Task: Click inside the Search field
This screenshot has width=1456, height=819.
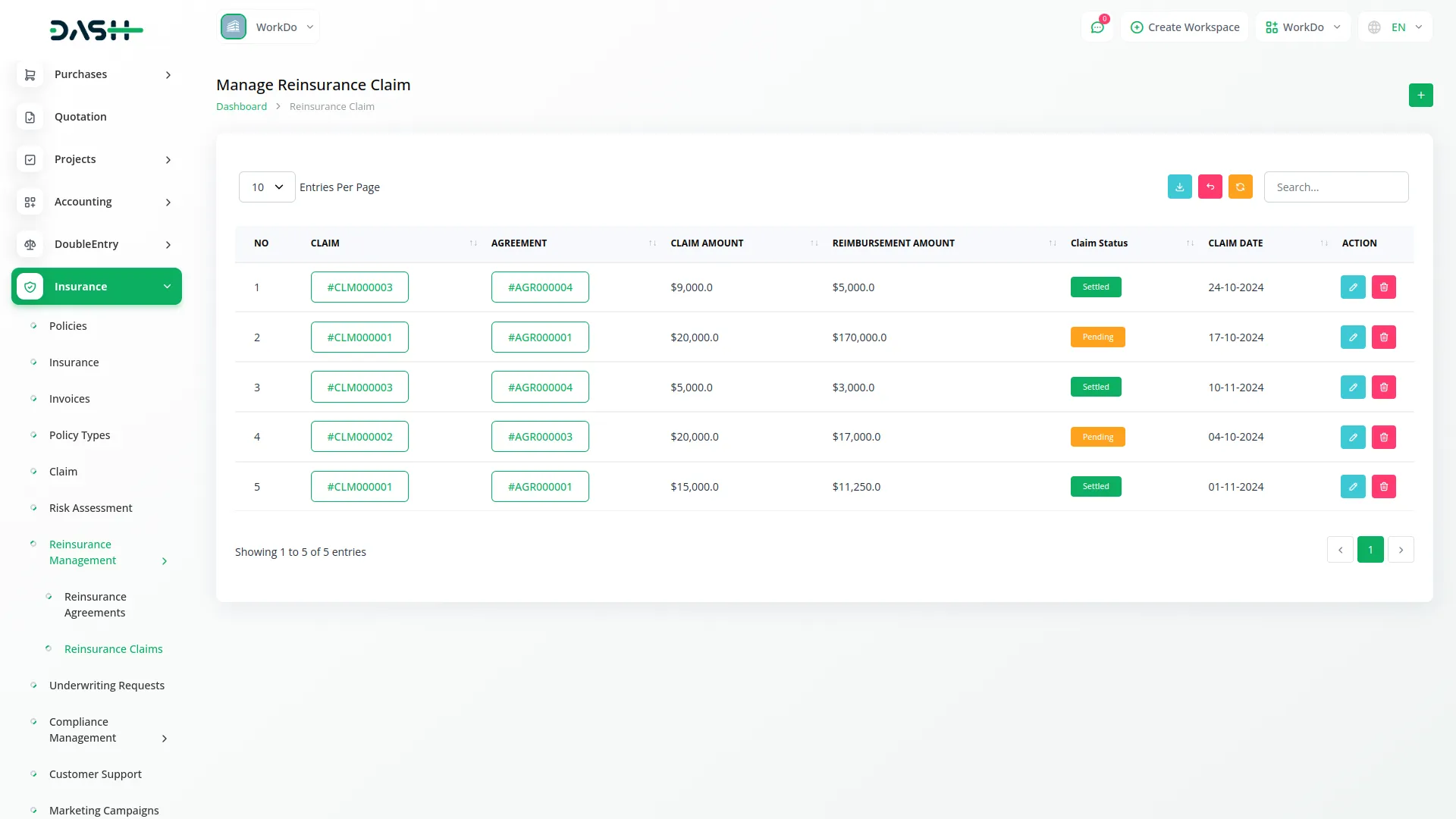Action: pos(1336,187)
